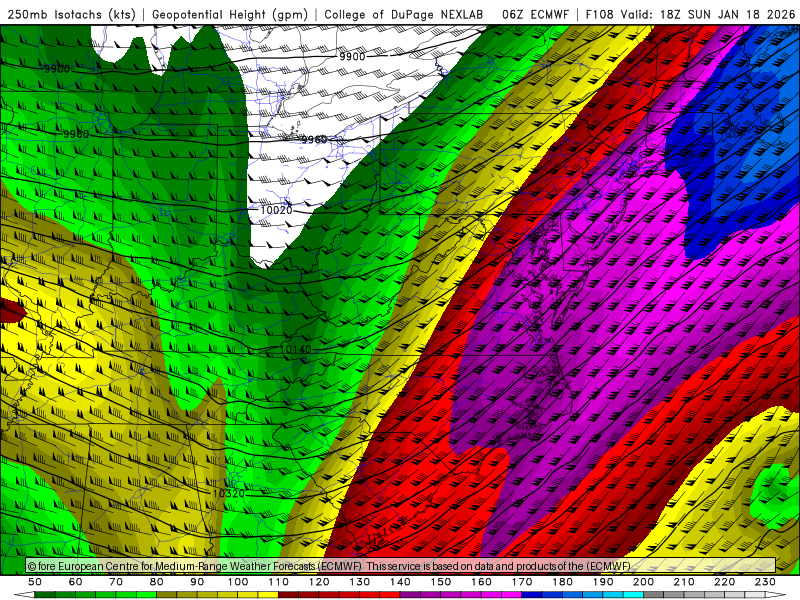Screen dimensions: 800x600
Task: Click the 10020 height contour label
Action: click(276, 210)
